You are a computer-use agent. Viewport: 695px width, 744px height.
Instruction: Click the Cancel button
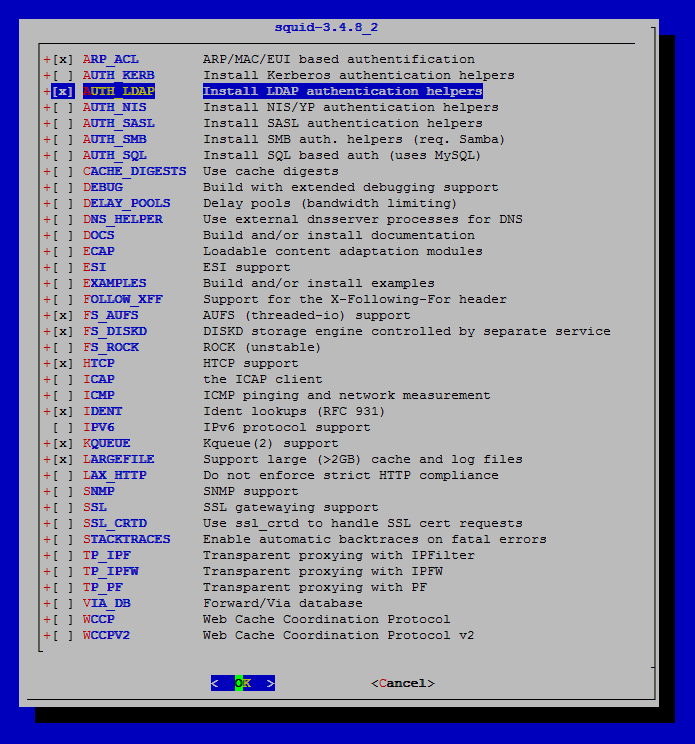click(x=403, y=683)
